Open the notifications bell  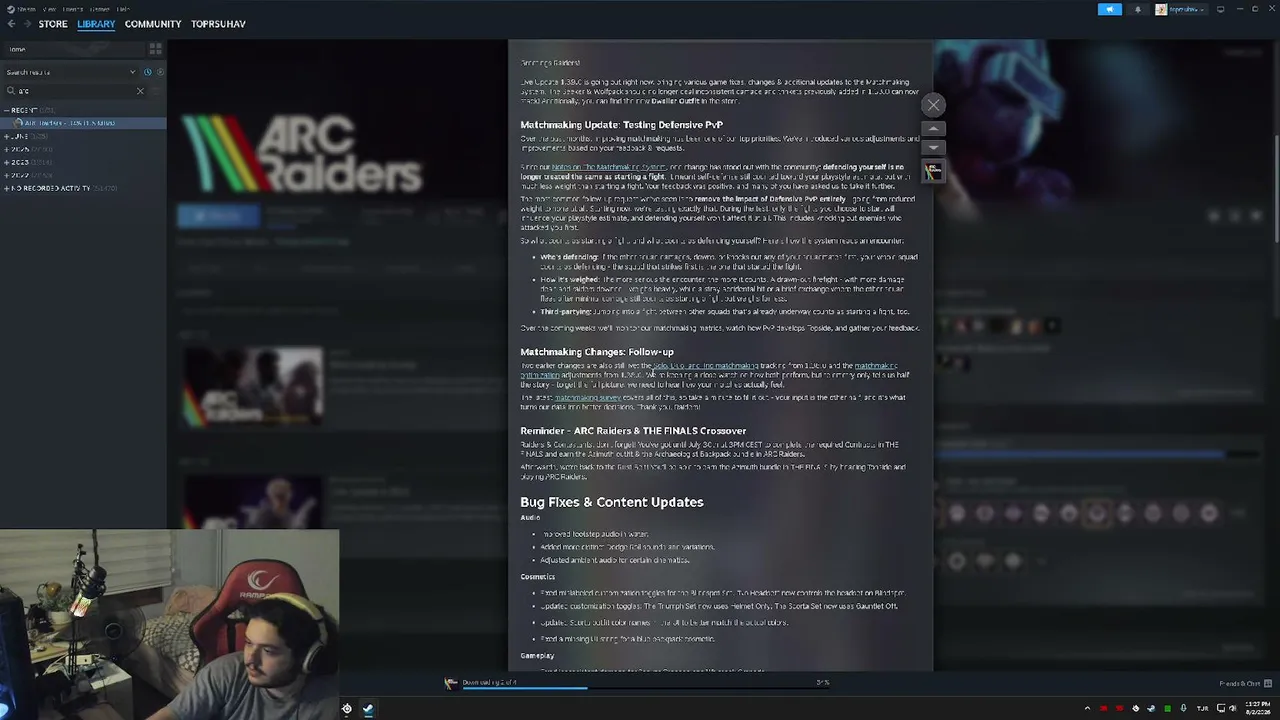(x=1138, y=9)
